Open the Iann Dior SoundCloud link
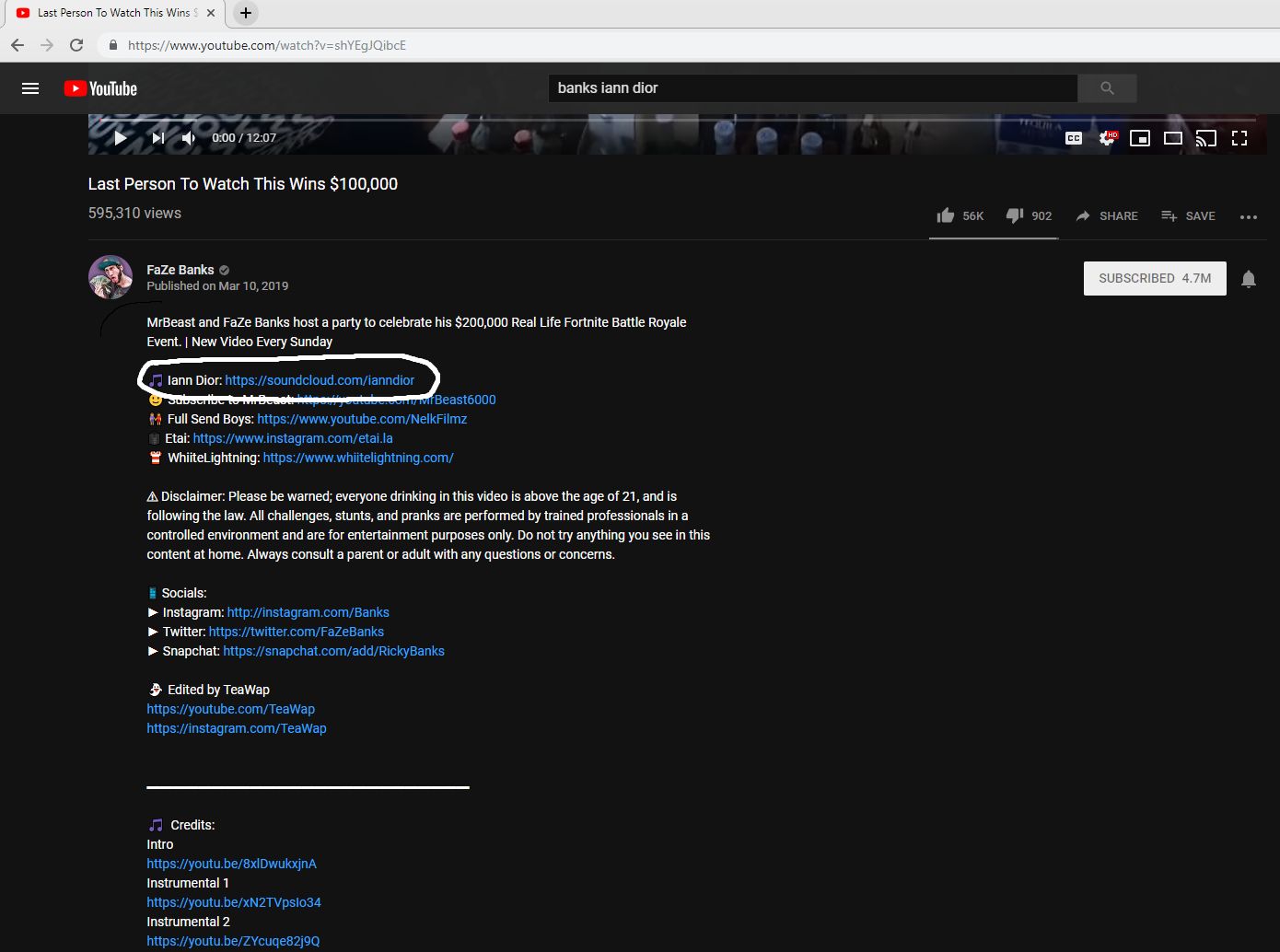Screen dimensions: 1280x952 coord(320,380)
